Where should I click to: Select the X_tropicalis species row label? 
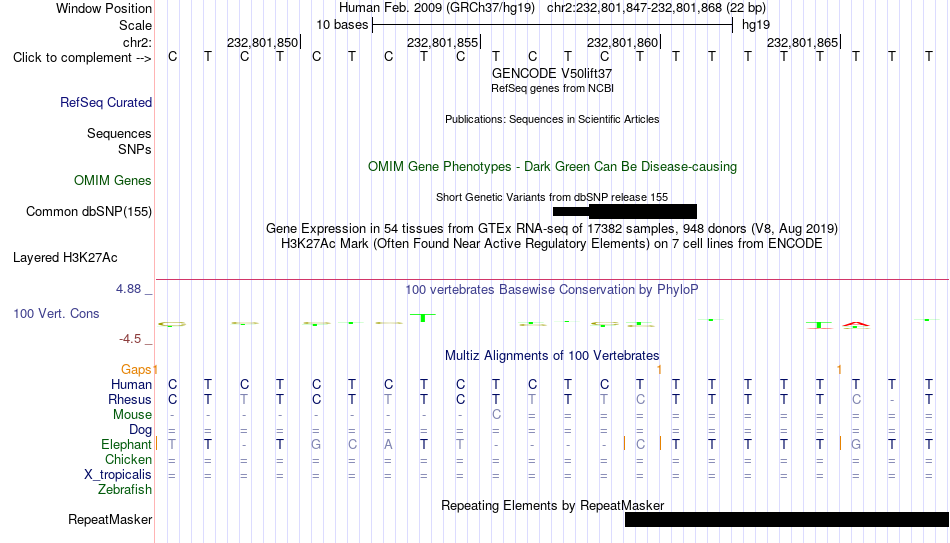[x=118, y=475]
